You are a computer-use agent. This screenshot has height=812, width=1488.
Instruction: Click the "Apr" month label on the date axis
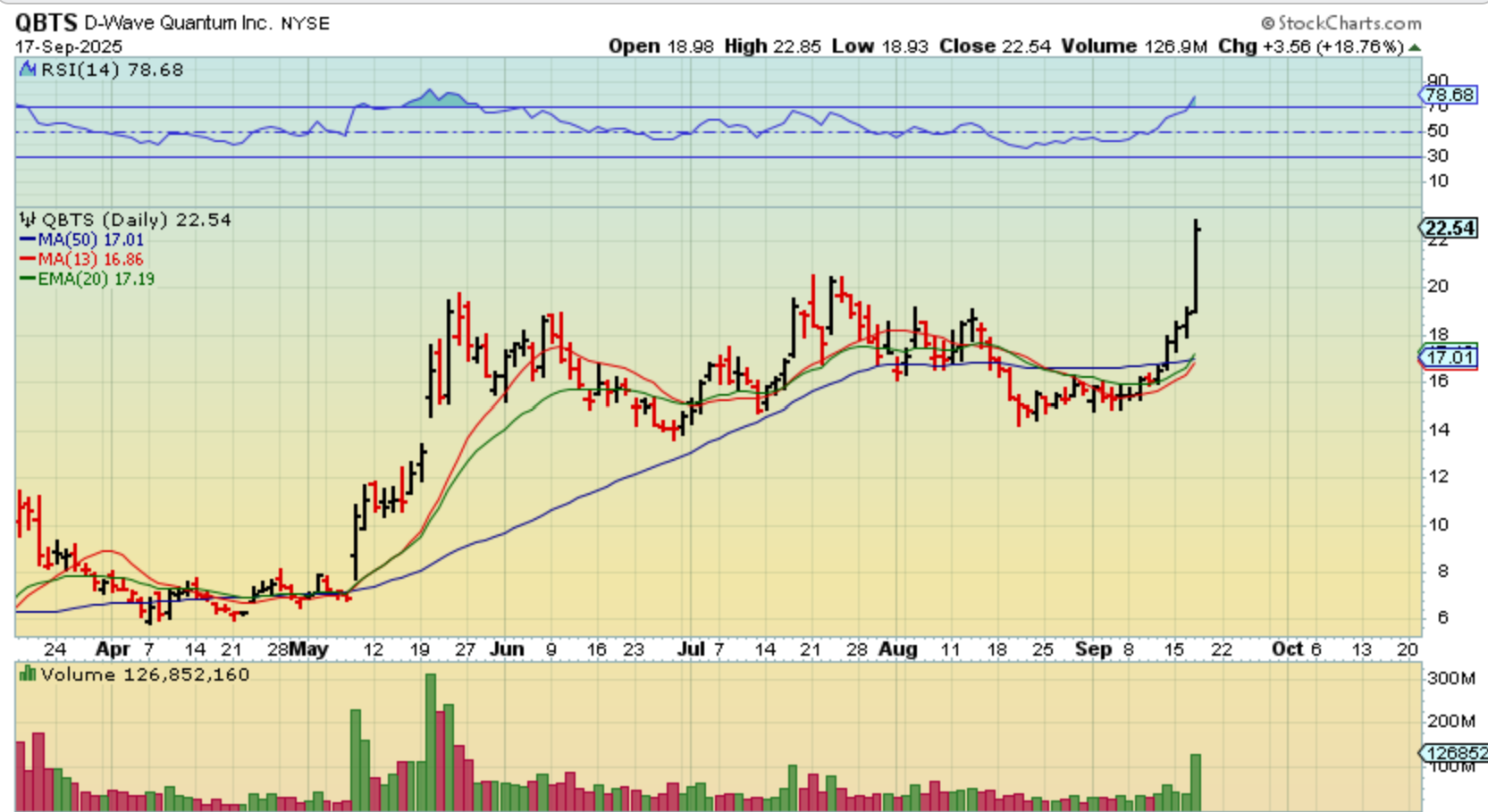pos(113,649)
